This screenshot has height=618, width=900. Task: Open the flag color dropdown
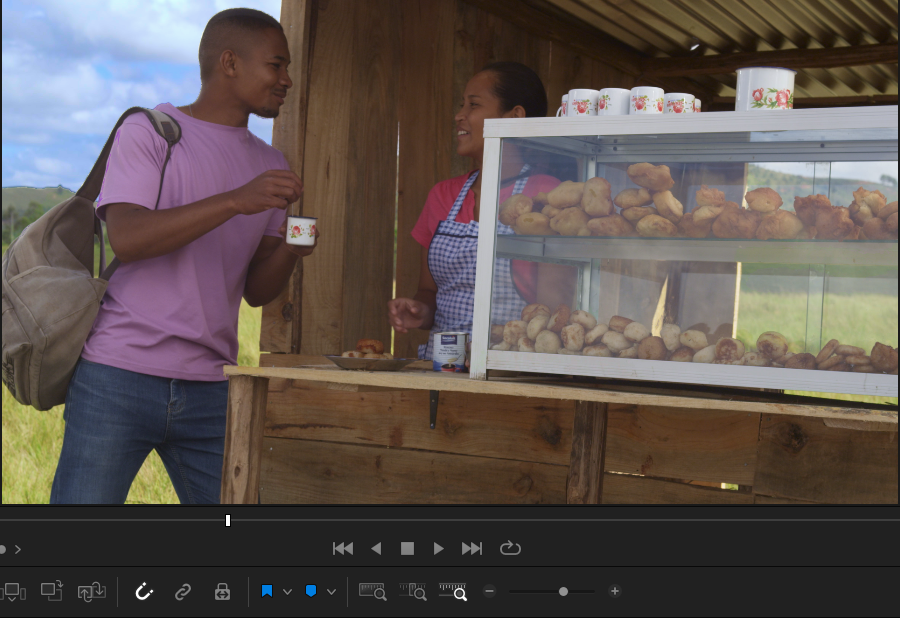(x=287, y=591)
